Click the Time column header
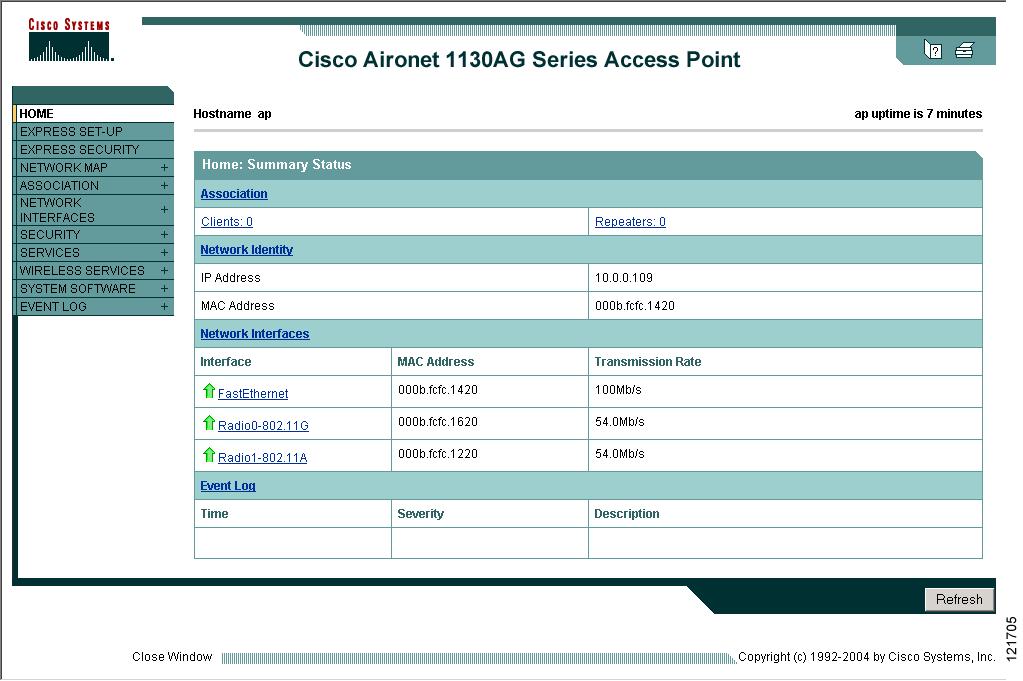 point(215,514)
